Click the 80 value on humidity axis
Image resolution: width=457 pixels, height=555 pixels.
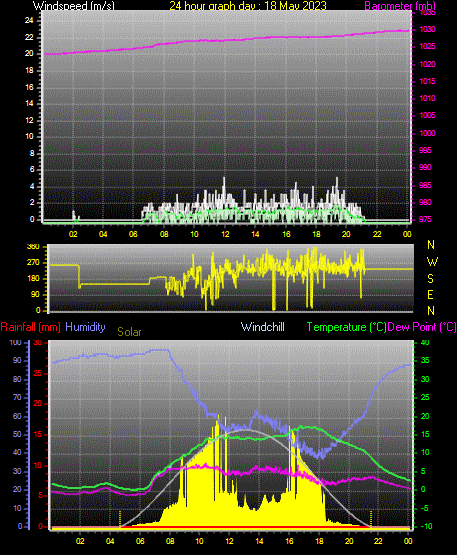point(17,379)
